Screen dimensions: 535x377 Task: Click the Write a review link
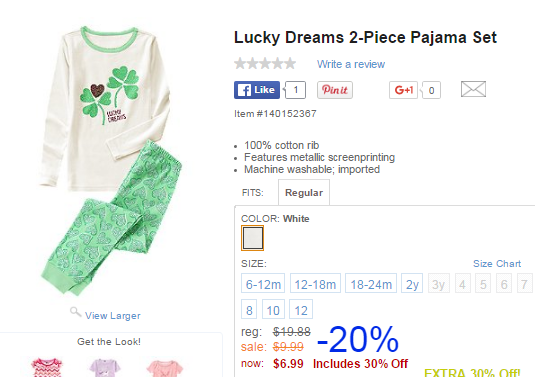click(x=351, y=64)
